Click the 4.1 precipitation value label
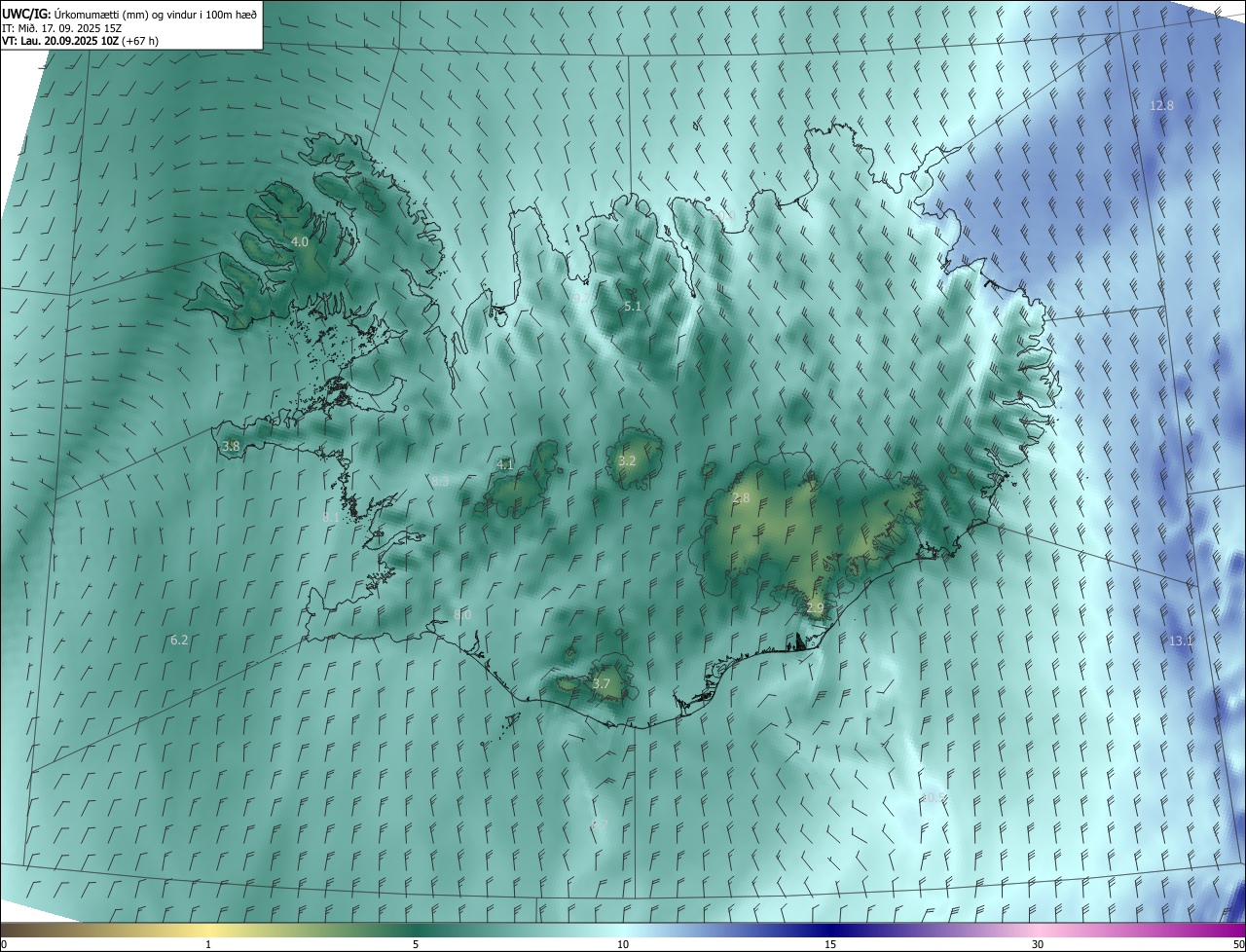Viewport: 1246px width, 952px height. pyautogui.click(x=504, y=464)
